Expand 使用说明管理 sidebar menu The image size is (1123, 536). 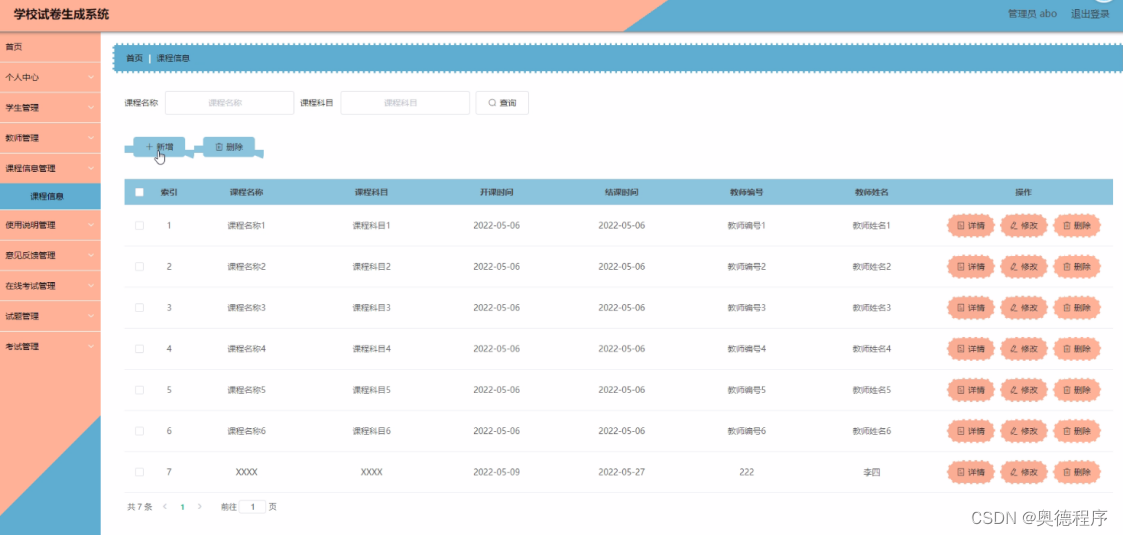(x=50, y=224)
